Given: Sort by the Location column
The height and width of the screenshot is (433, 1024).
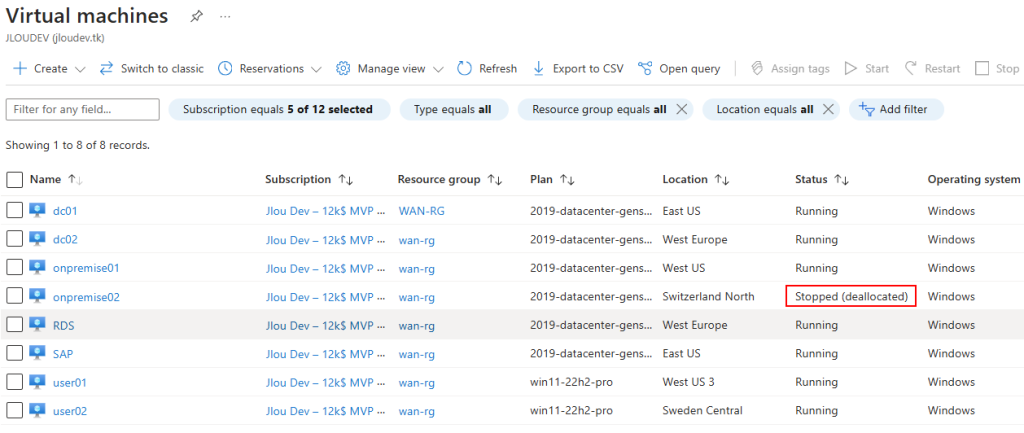Looking at the screenshot, I should (722, 180).
